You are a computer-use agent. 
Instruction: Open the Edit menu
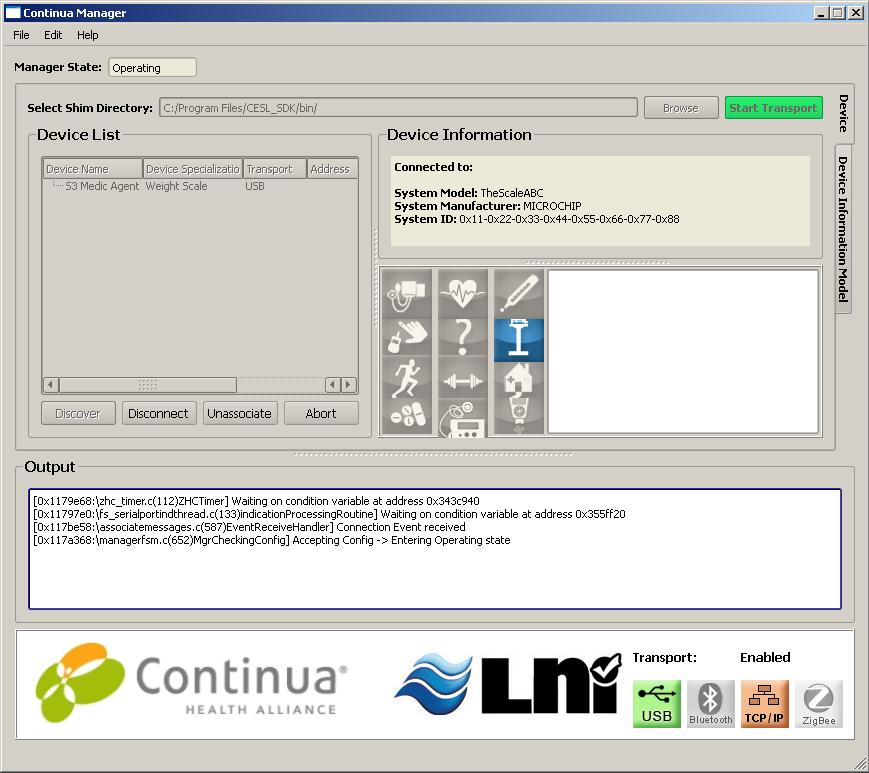point(53,35)
